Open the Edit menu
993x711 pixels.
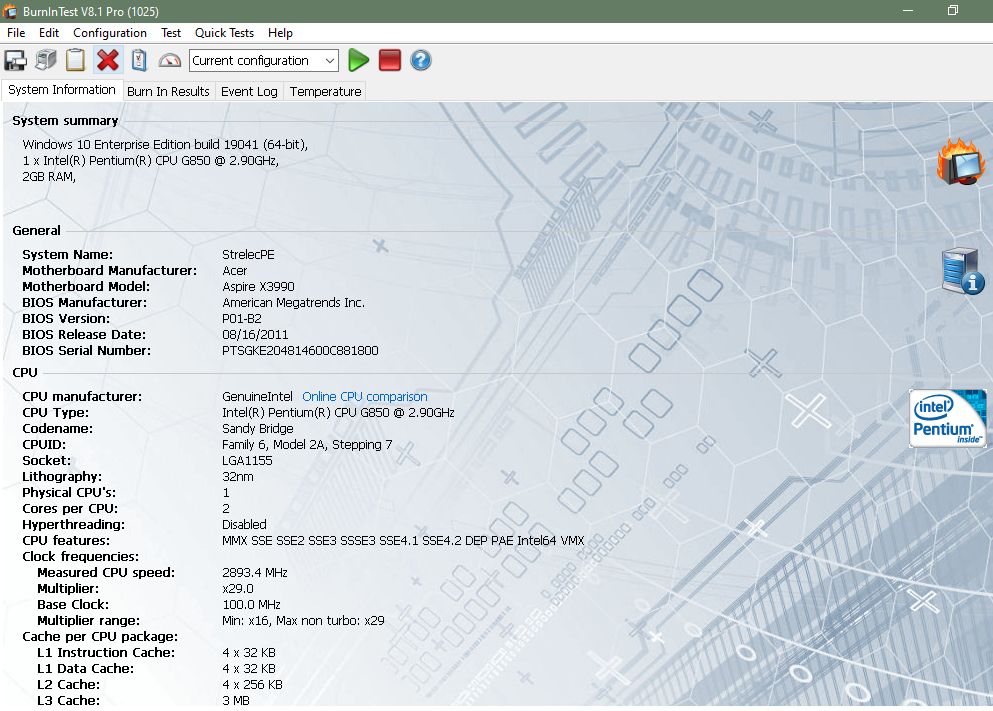49,33
